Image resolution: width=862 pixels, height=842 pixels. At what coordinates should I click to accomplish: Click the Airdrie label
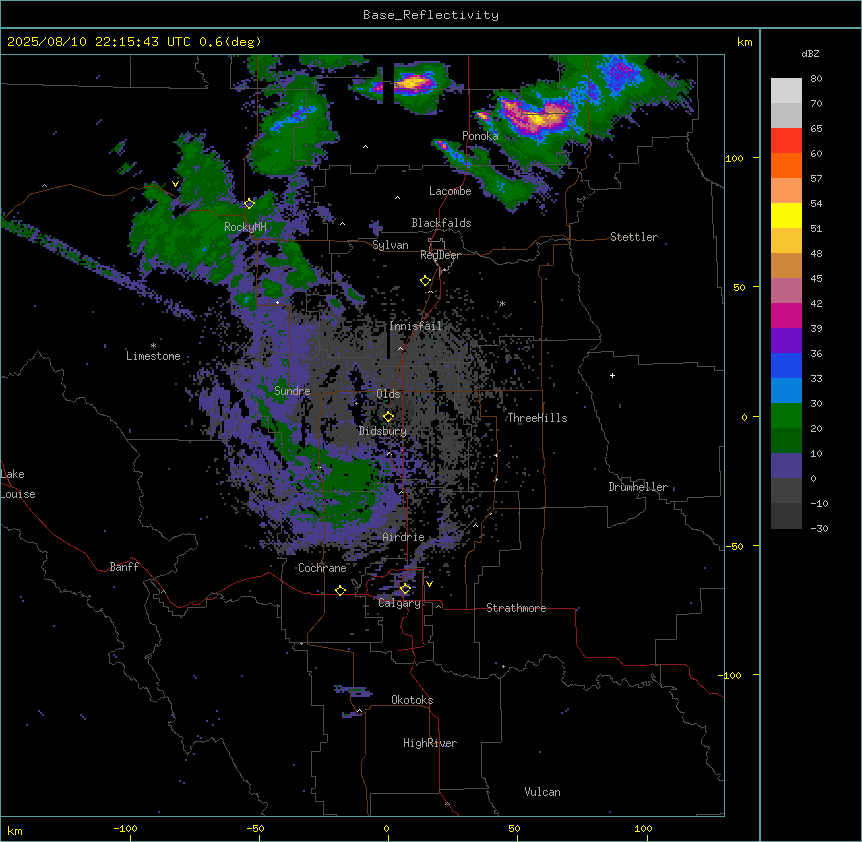(x=403, y=537)
